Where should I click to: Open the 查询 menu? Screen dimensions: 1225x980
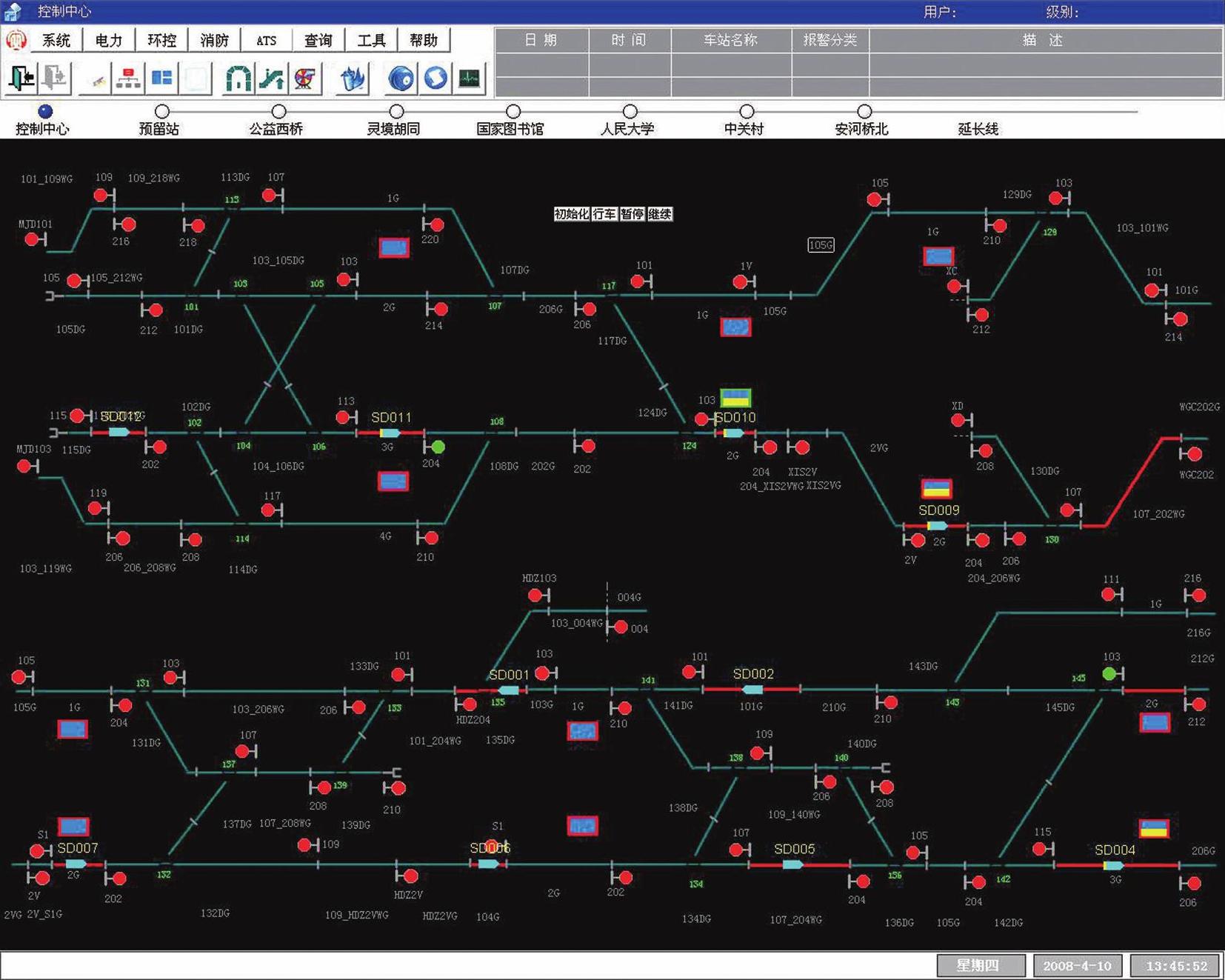(318, 40)
